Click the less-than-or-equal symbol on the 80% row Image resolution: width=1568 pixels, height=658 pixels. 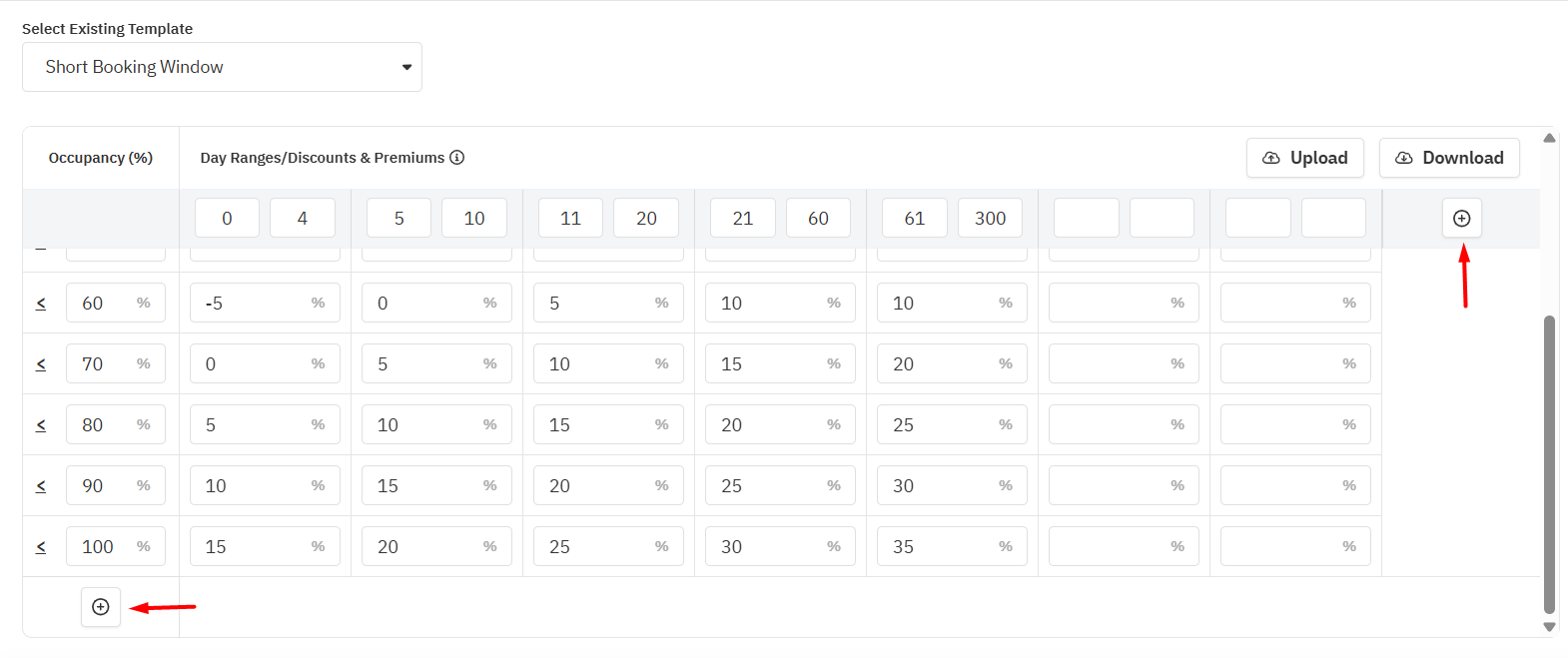pos(41,425)
